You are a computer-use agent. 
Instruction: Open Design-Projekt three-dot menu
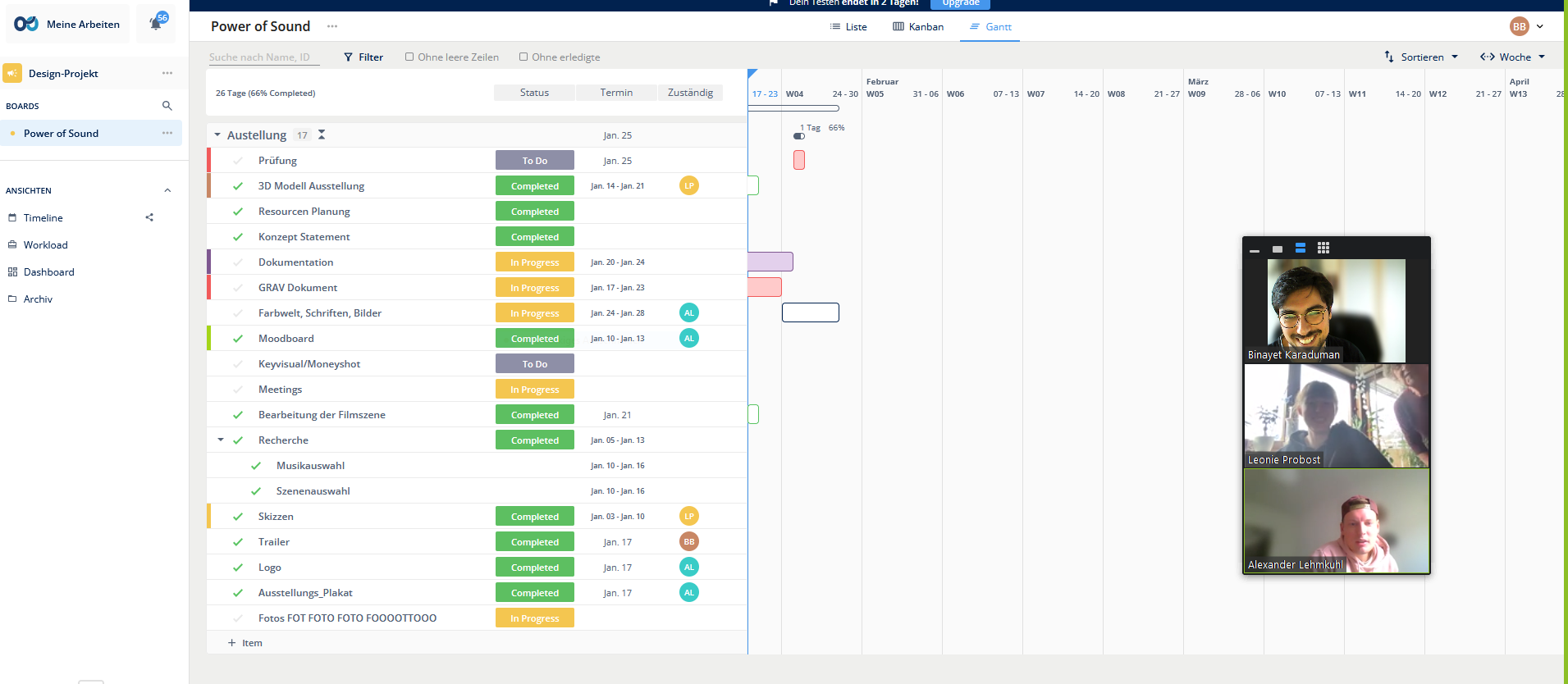tap(167, 73)
